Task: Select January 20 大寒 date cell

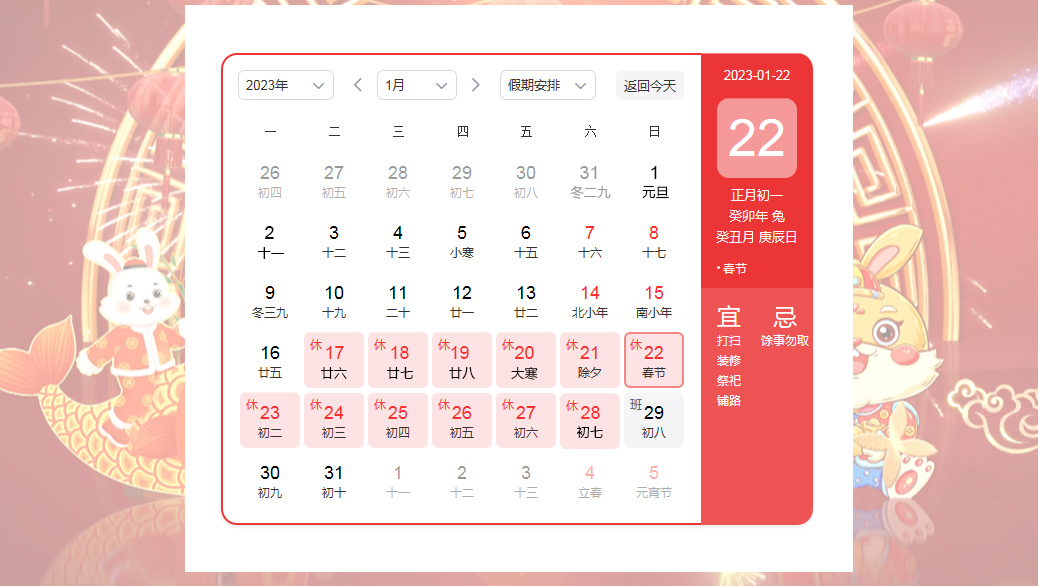Action: coord(526,361)
